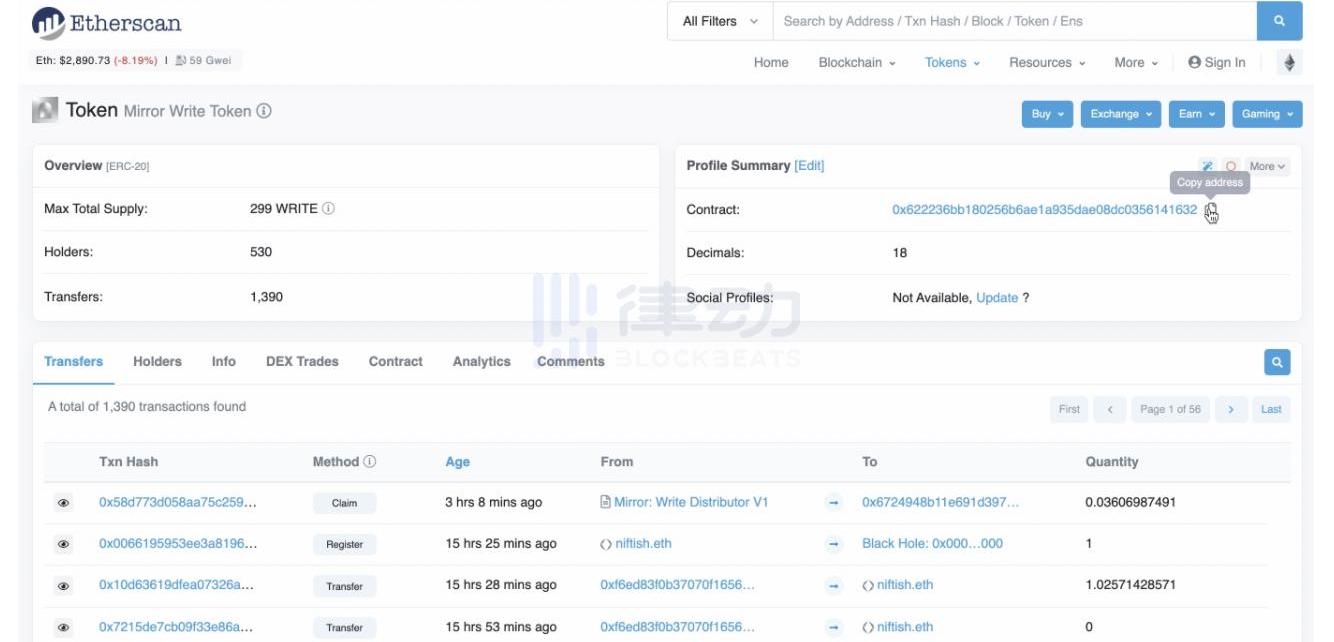The height and width of the screenshot is (642, 1334).
Task: Click the Edit link in Profile Summary
Action: pyautogui.click(x=809, y=166)
